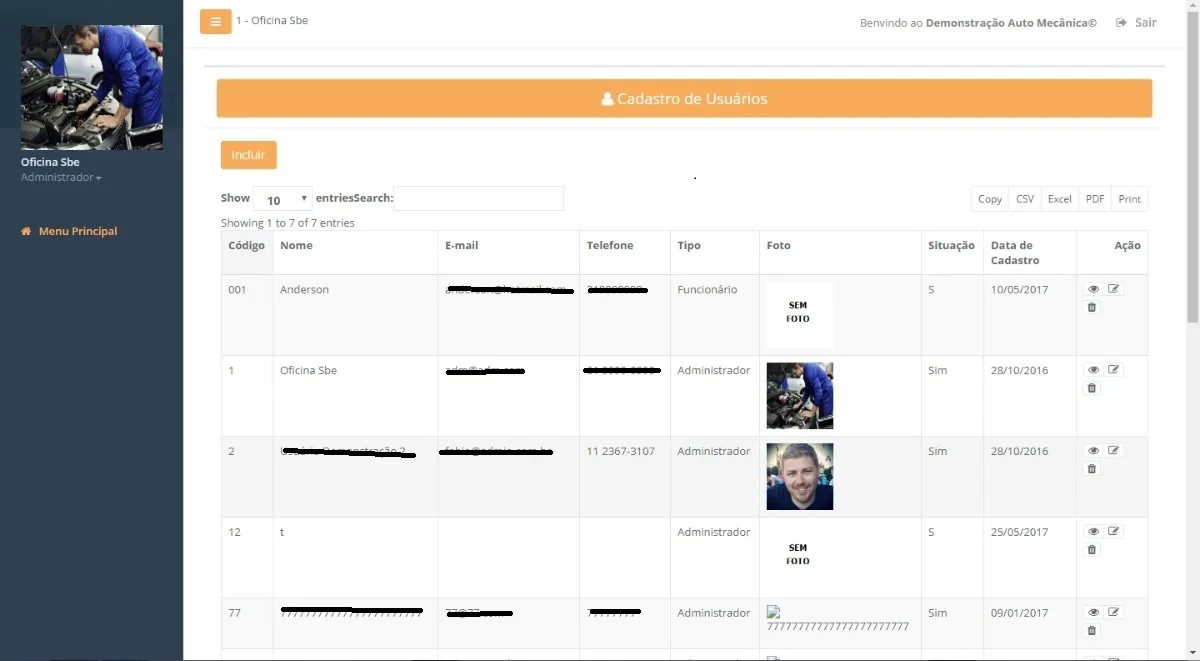Edit the record with código 2
This screenshot has height=661, width=1200.
[x=1114, y=451]
